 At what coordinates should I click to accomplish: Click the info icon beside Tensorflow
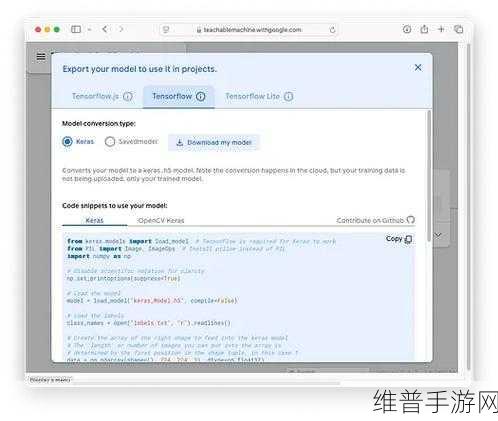(201, 96)
